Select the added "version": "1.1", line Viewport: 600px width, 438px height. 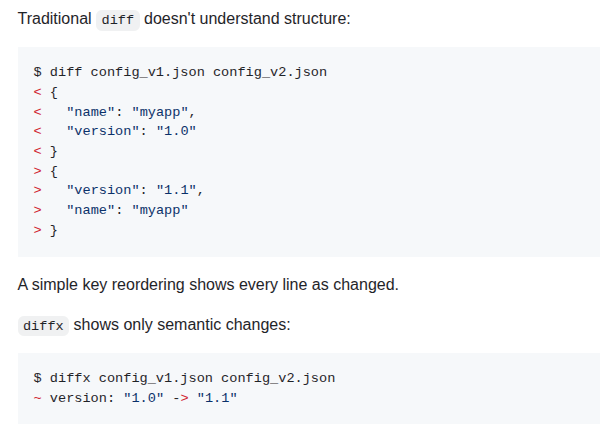134,189
